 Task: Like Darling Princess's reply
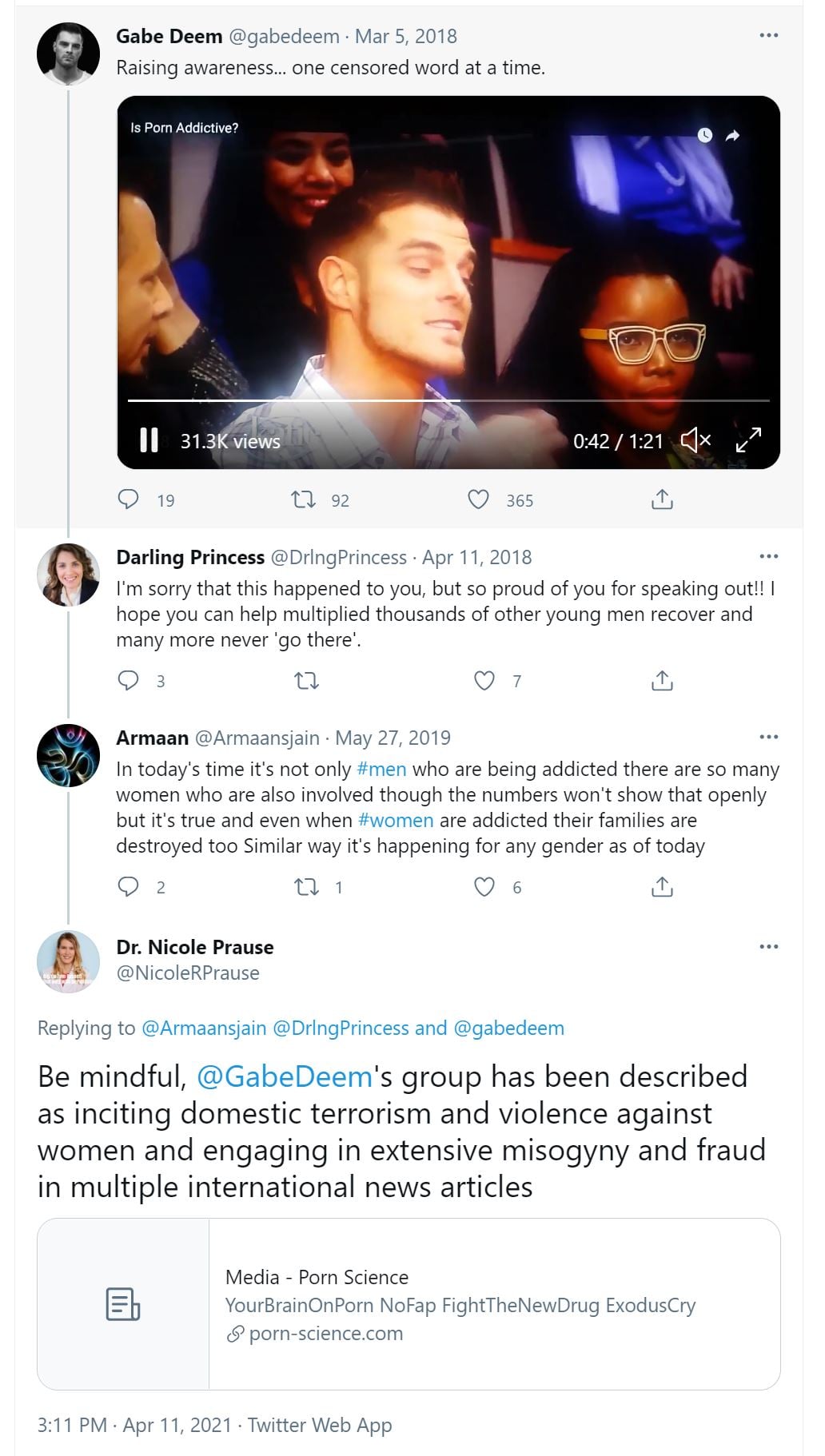(x=484, y=681)
